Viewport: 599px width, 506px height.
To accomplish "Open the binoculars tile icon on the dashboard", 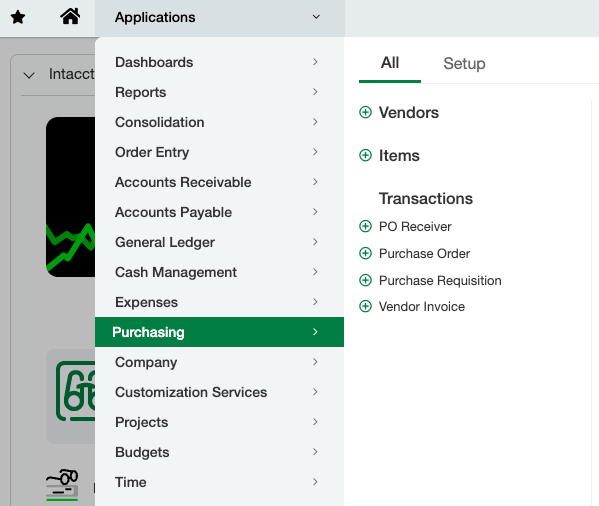I will click(x=75, y=391).
